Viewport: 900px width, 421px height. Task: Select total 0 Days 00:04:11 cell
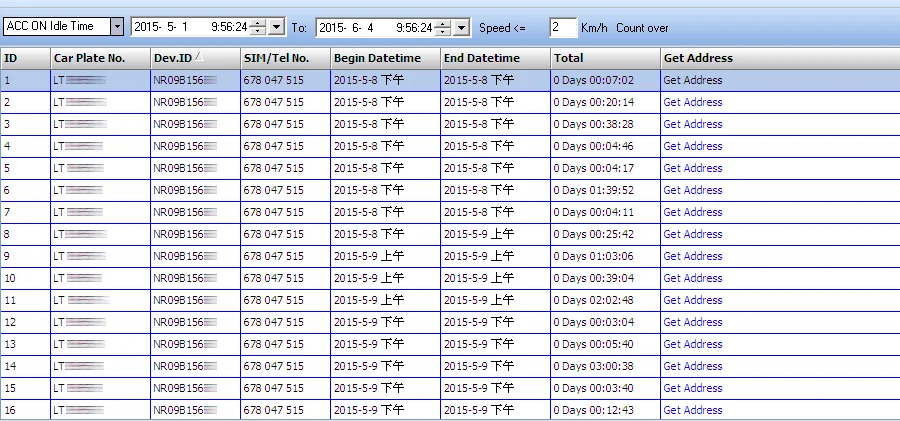605,213
